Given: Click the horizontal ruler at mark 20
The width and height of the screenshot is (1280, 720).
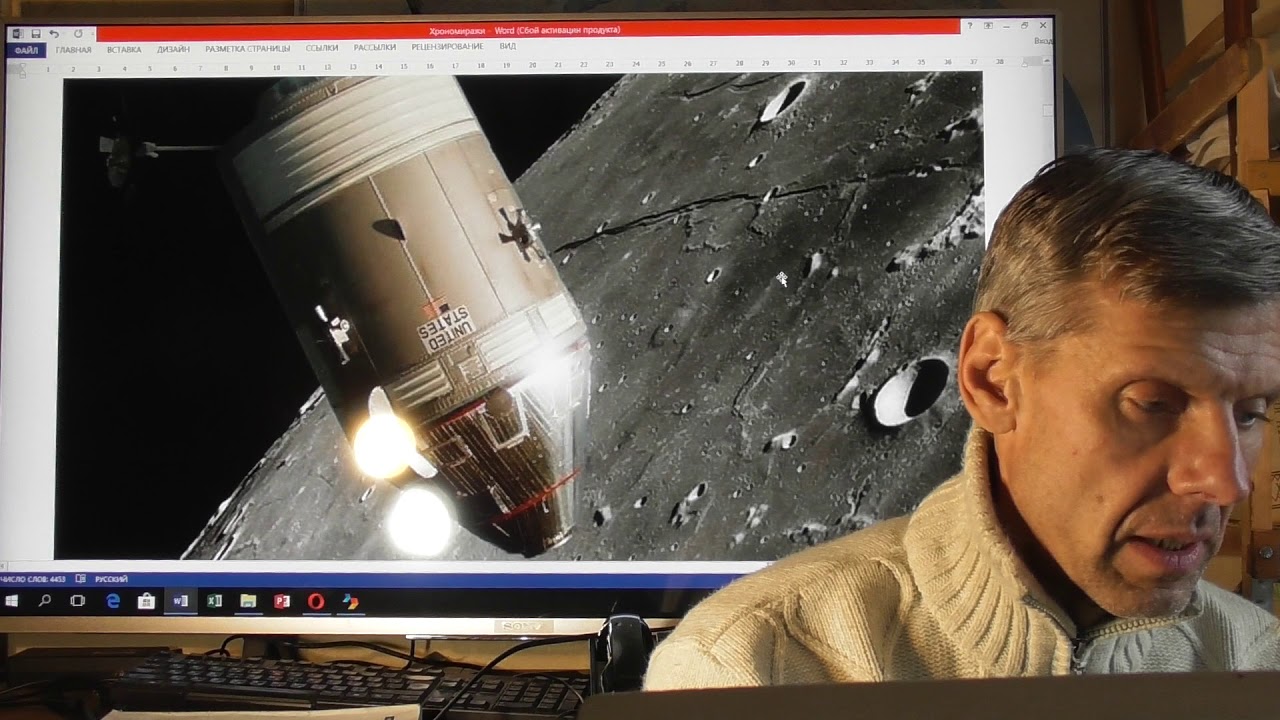Looking at the screenshot, I should 534,64.
